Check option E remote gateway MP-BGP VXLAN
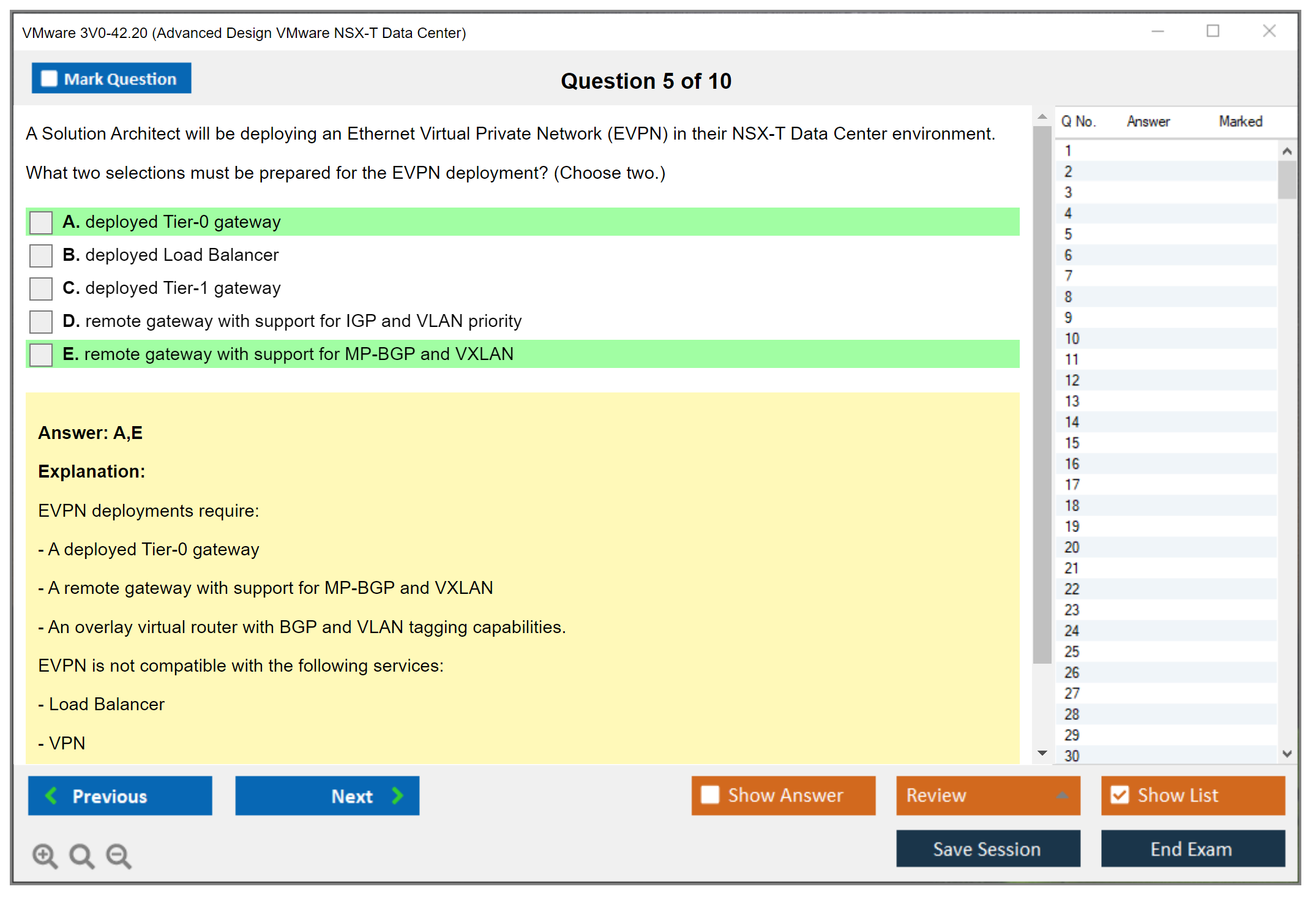The width and height of the screenshot is (1316, 900). click(41, 354)
